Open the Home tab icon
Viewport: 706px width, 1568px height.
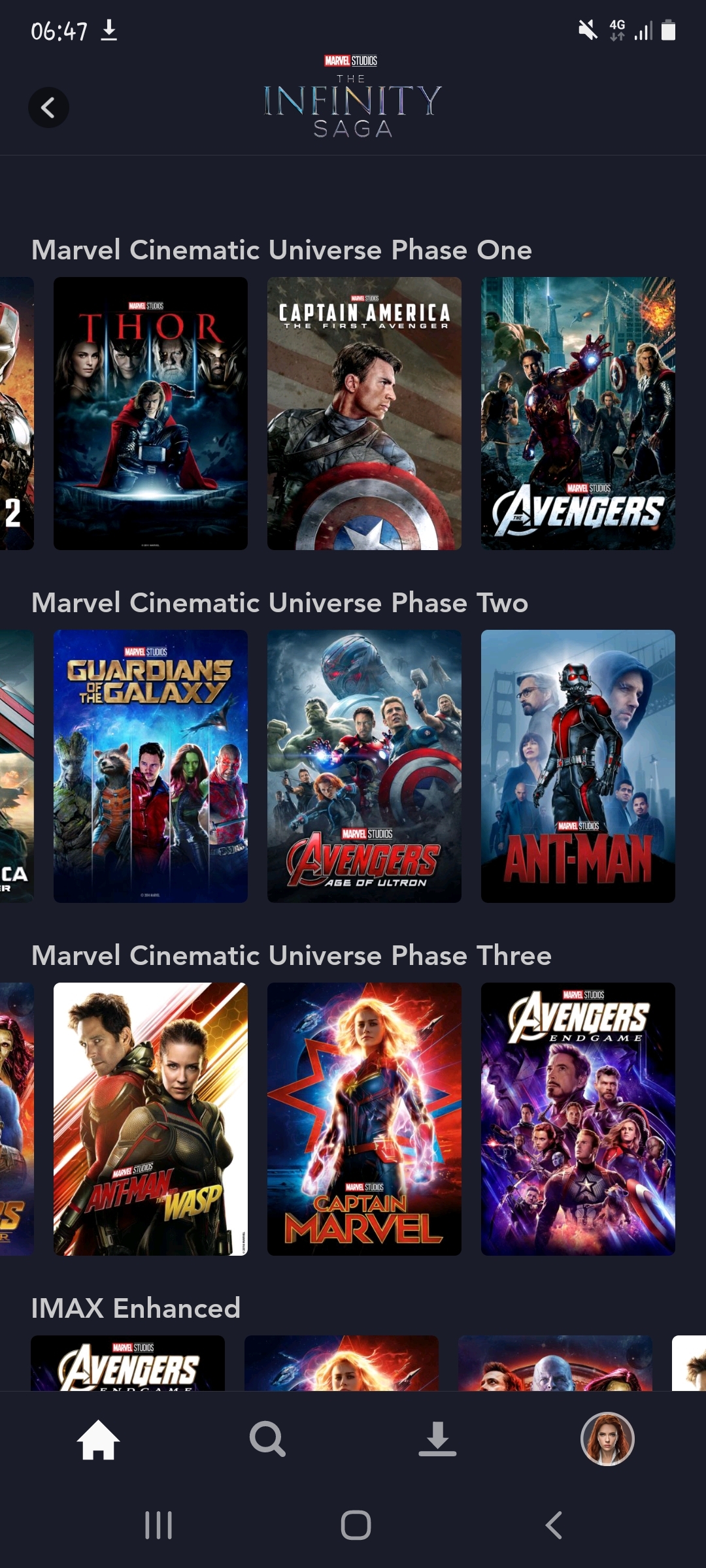click(98, 1440)
